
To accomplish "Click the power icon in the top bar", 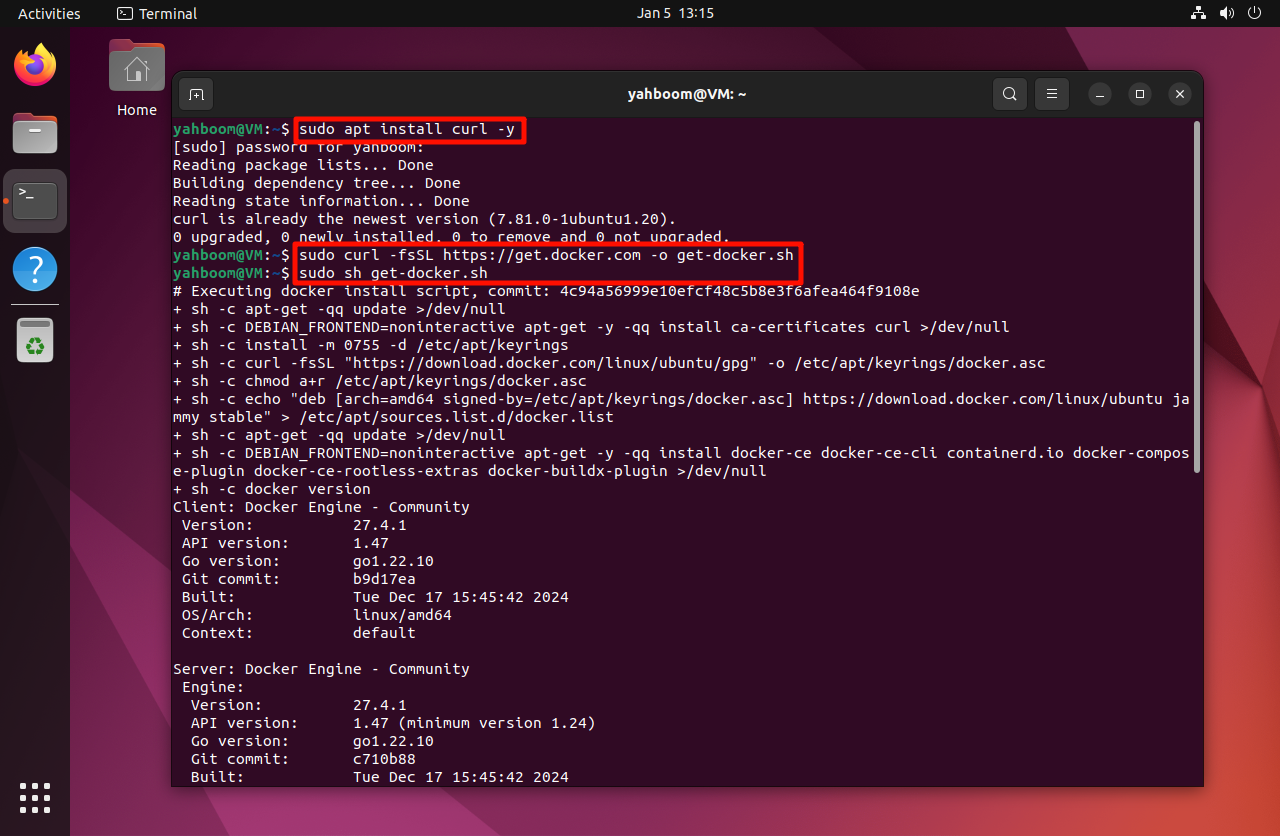I will pos(1254,13).
